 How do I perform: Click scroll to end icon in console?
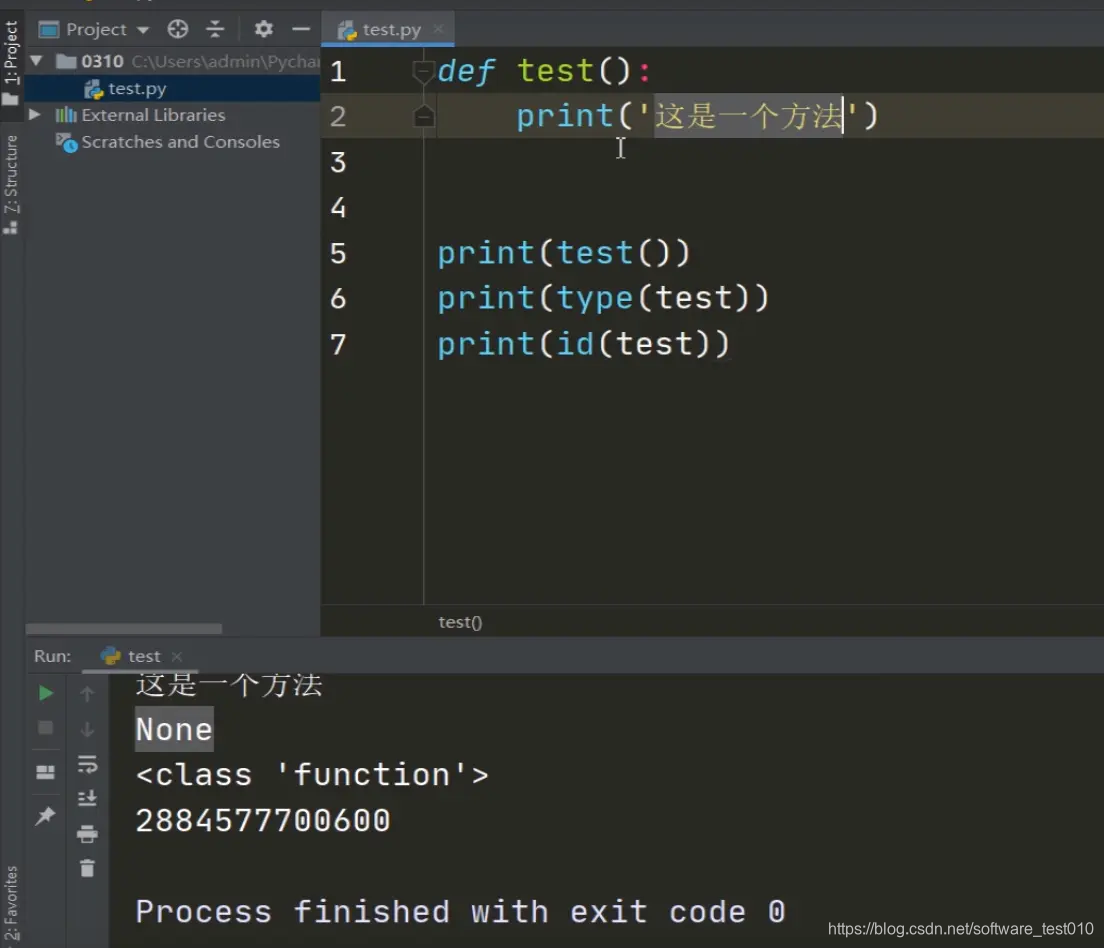87,798
